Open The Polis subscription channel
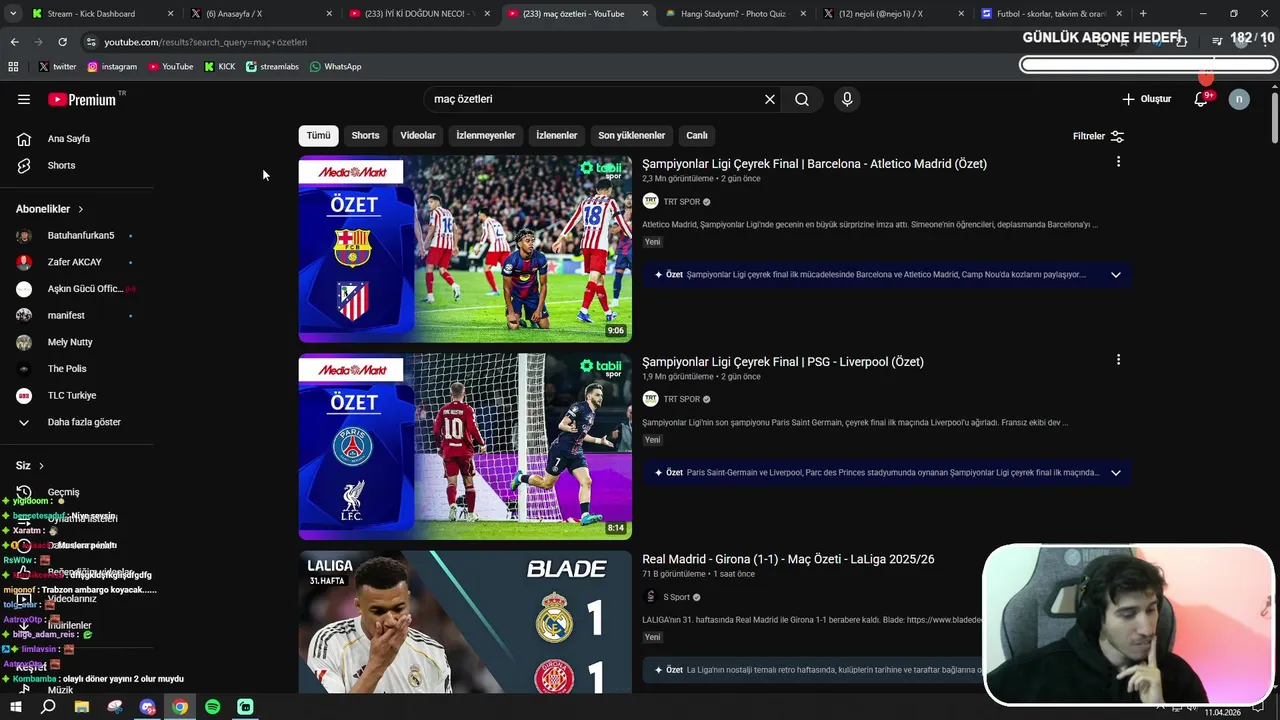This screenshot has width=1280, height=720. click(x=67, y=369)
